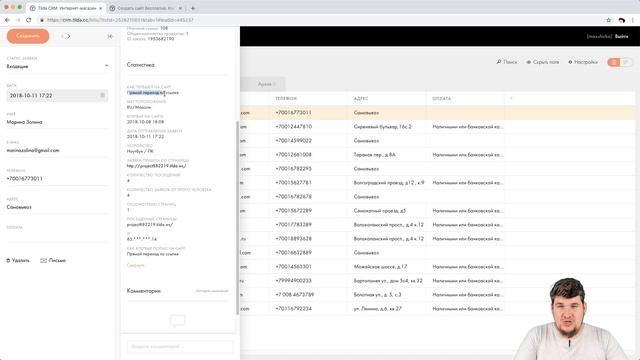Collapse statistics with the Свернуть link

click(x=136, y=265)
